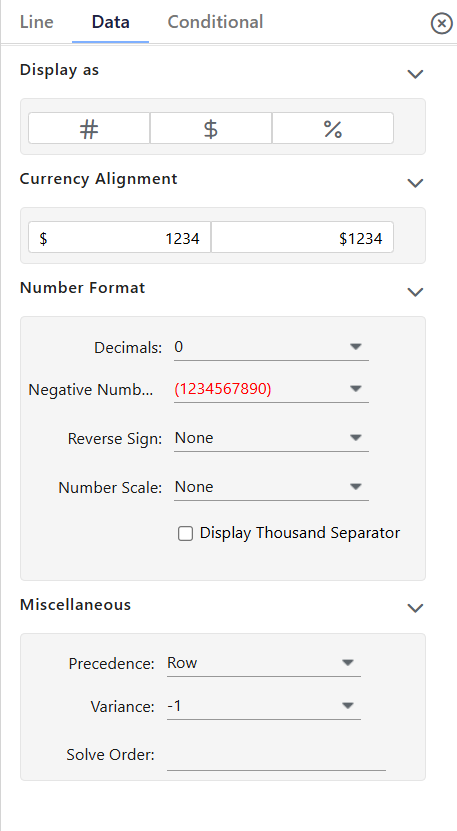Collapse the Miscellaneous section
The width and height of the screenshot is (457, 831).
coord(415,608)
